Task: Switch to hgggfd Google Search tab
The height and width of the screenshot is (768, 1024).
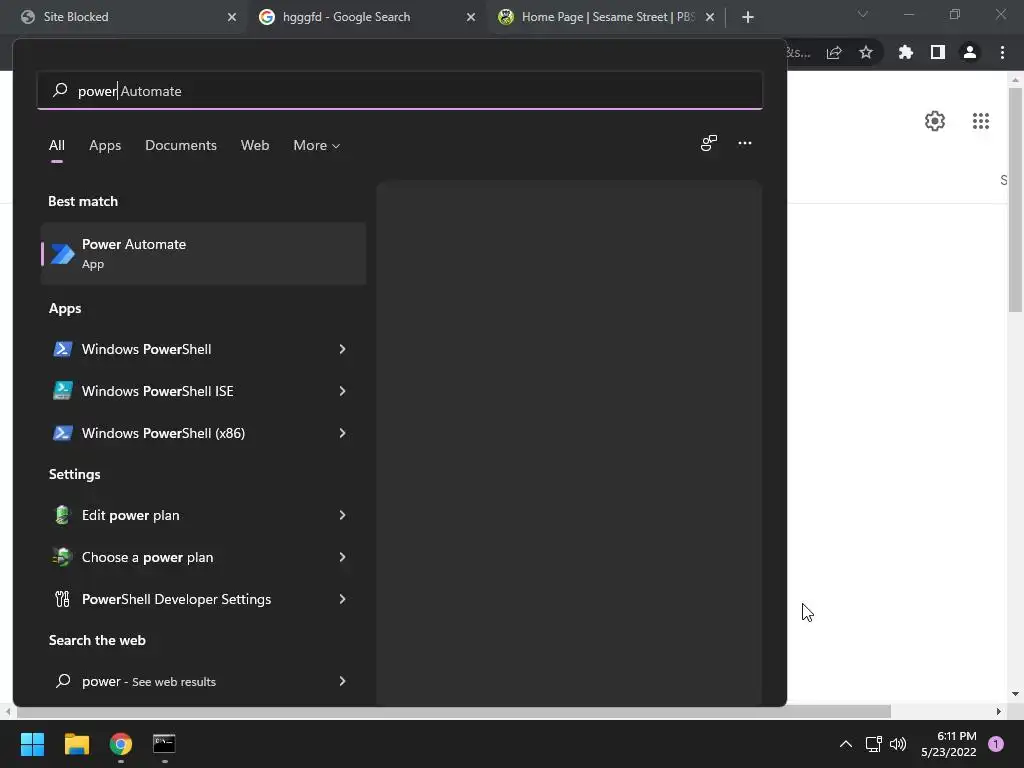Action: (x=366, y=17)
